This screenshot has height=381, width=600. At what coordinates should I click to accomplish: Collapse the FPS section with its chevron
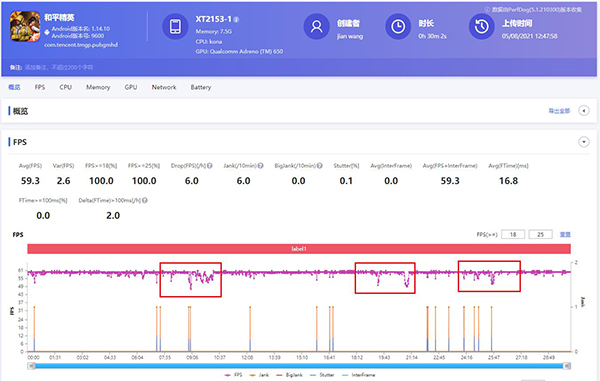(584, 142)
